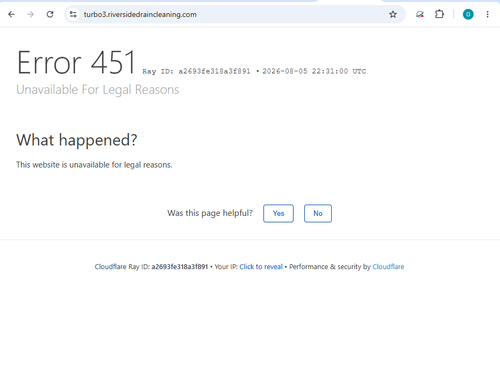
Task: Open the Extensions puzzle icon
Action: click(439, 14)
